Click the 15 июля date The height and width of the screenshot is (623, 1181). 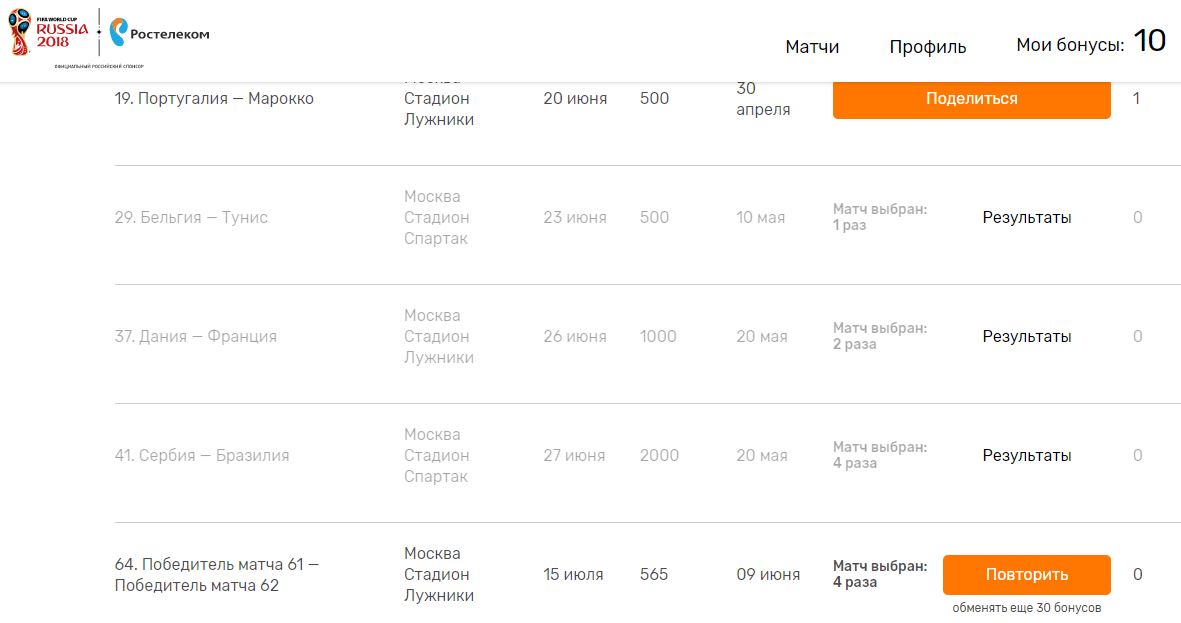pyautogui.click(x=573, y=574)
